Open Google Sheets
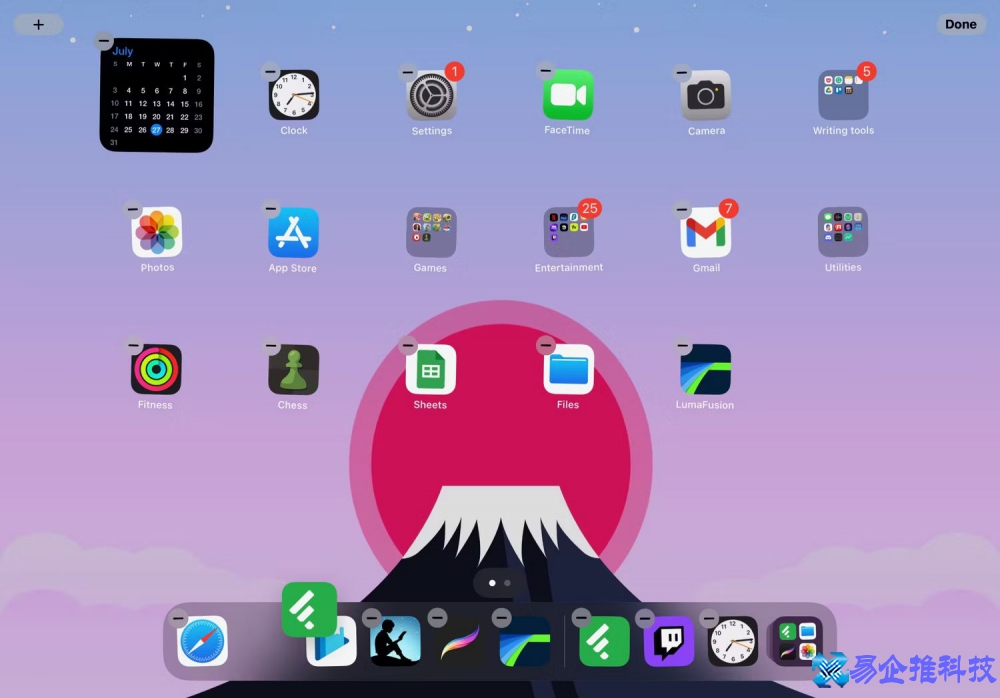The image size is (1000, 698). point(430,370)
